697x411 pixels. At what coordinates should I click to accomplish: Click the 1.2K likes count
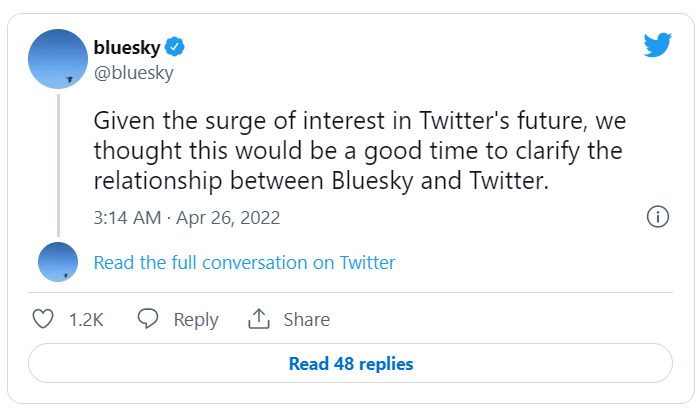click(86, 319)
